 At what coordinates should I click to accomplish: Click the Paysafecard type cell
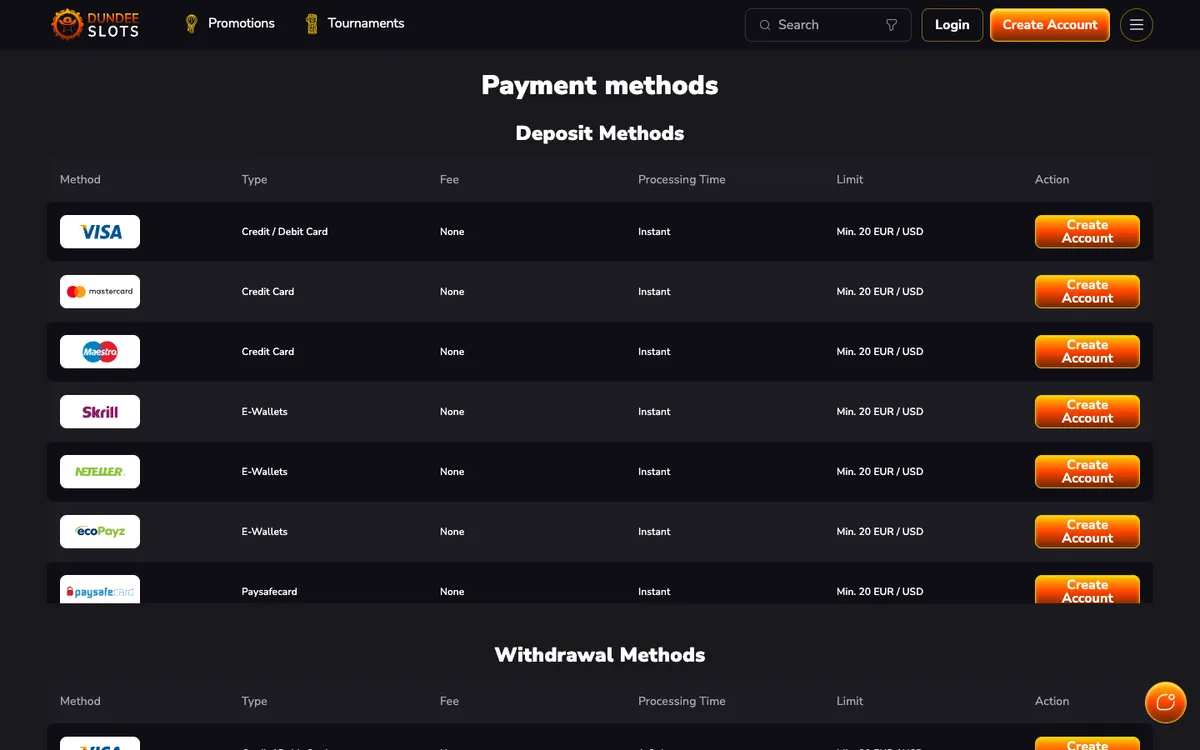[269, 592]
